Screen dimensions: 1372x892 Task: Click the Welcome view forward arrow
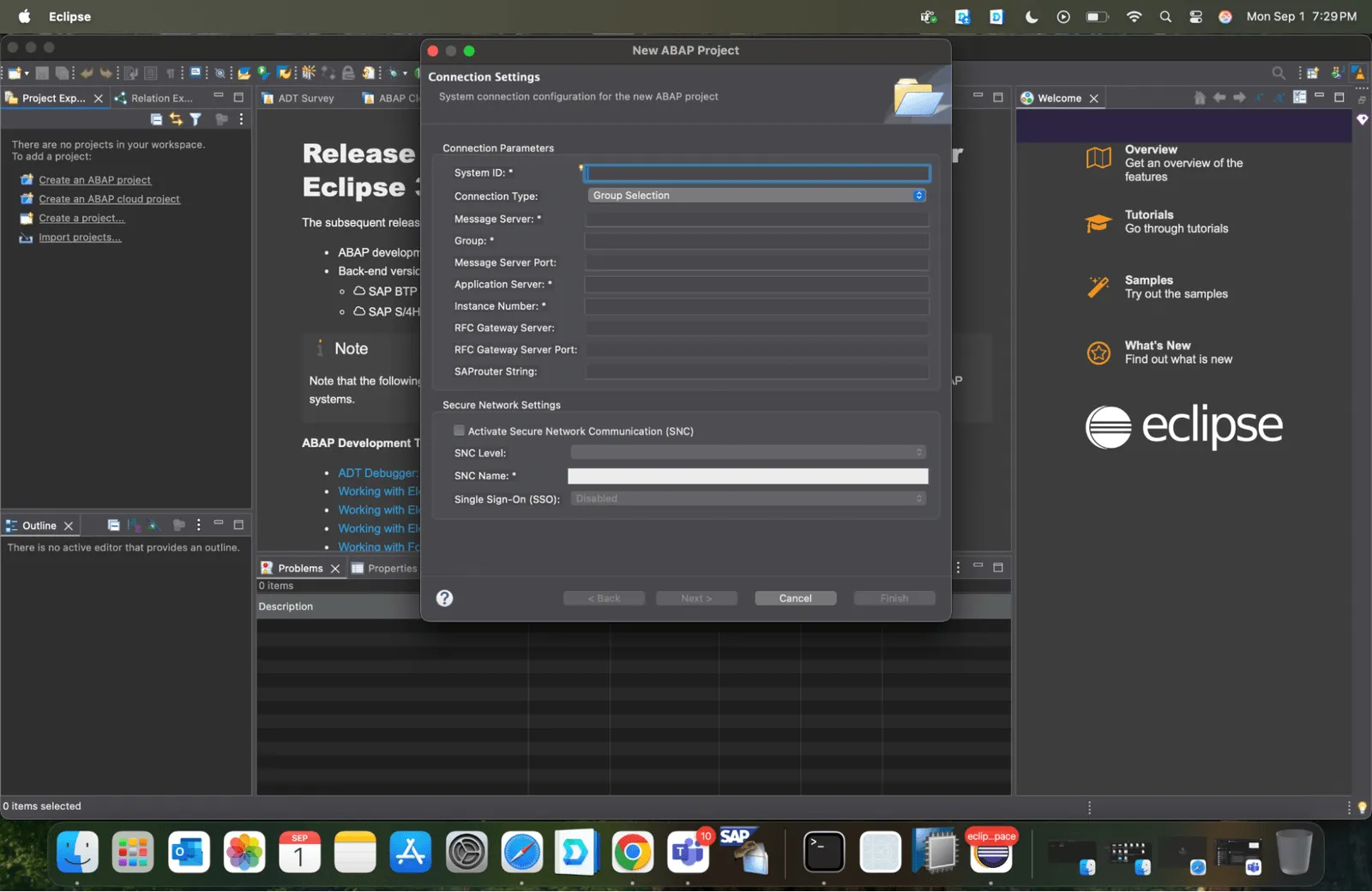tap(1239, 98)
